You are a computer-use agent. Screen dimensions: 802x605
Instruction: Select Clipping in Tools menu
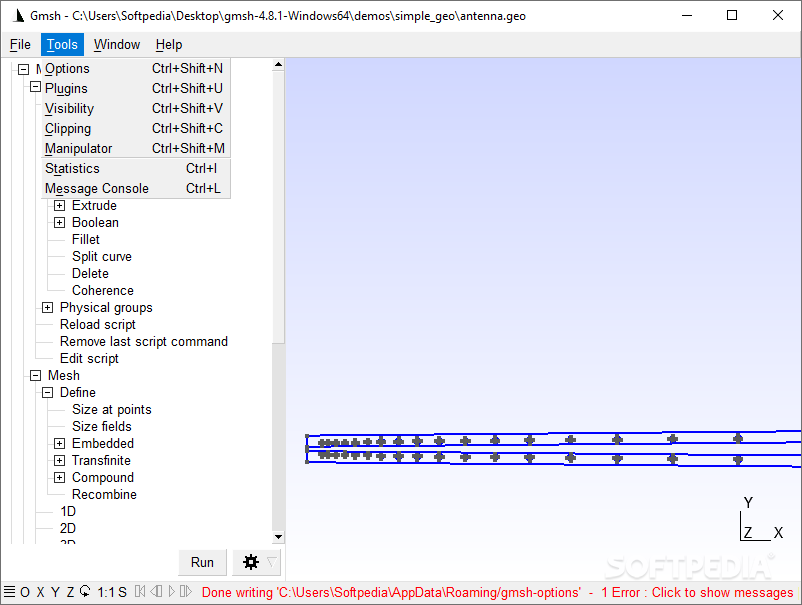[136, 128]
